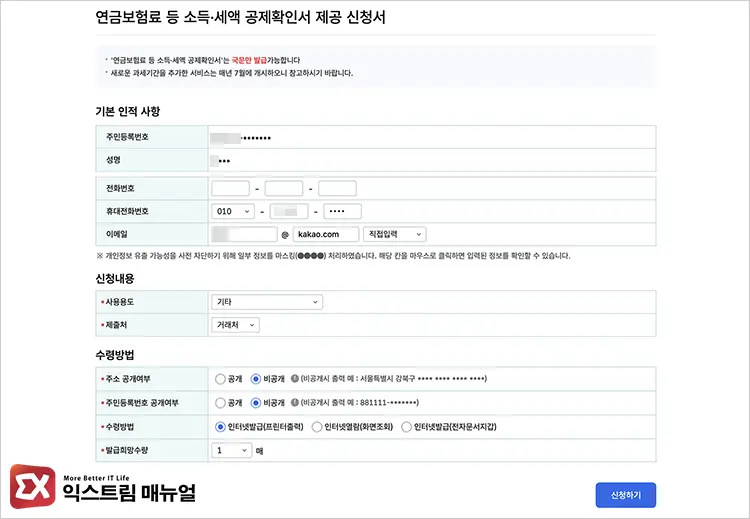Screen dimensions: 750x519
Task: Select 비공개 for 주소 공개여부
Action: point(255,379)
